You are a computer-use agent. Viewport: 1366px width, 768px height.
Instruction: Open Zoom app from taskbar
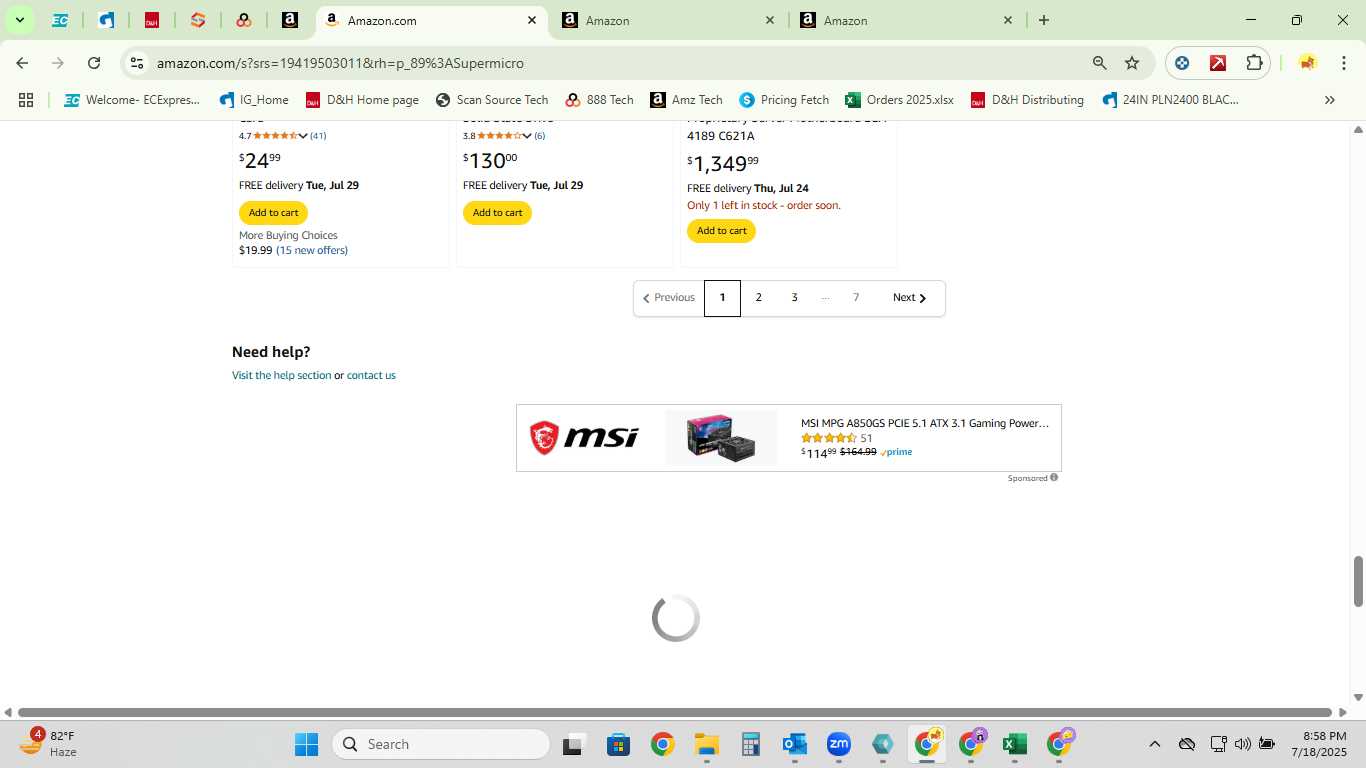pyautogui.click(x=838, y=744)
